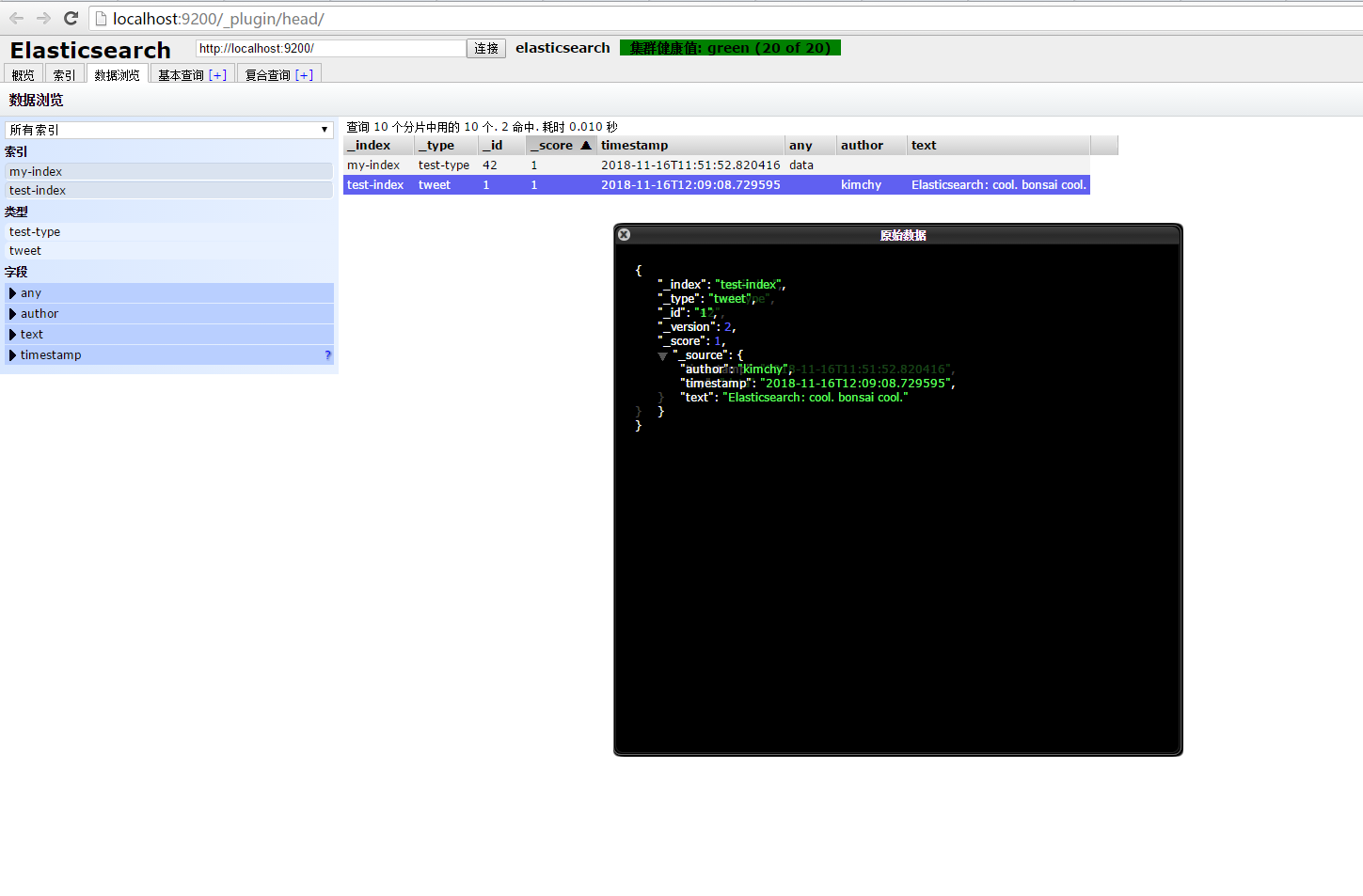Sort by the author column header
The image size is (1363, 896).
tap(872, 145)
